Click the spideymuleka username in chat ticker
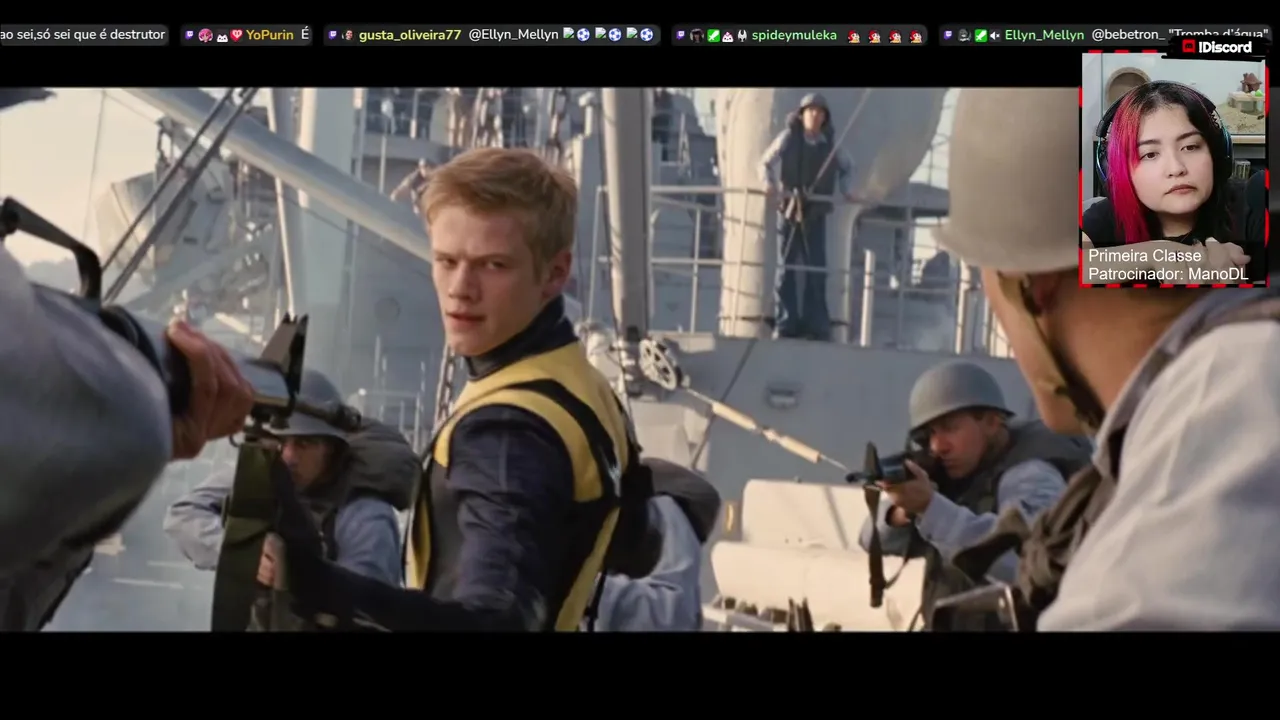 pos(794,35)
